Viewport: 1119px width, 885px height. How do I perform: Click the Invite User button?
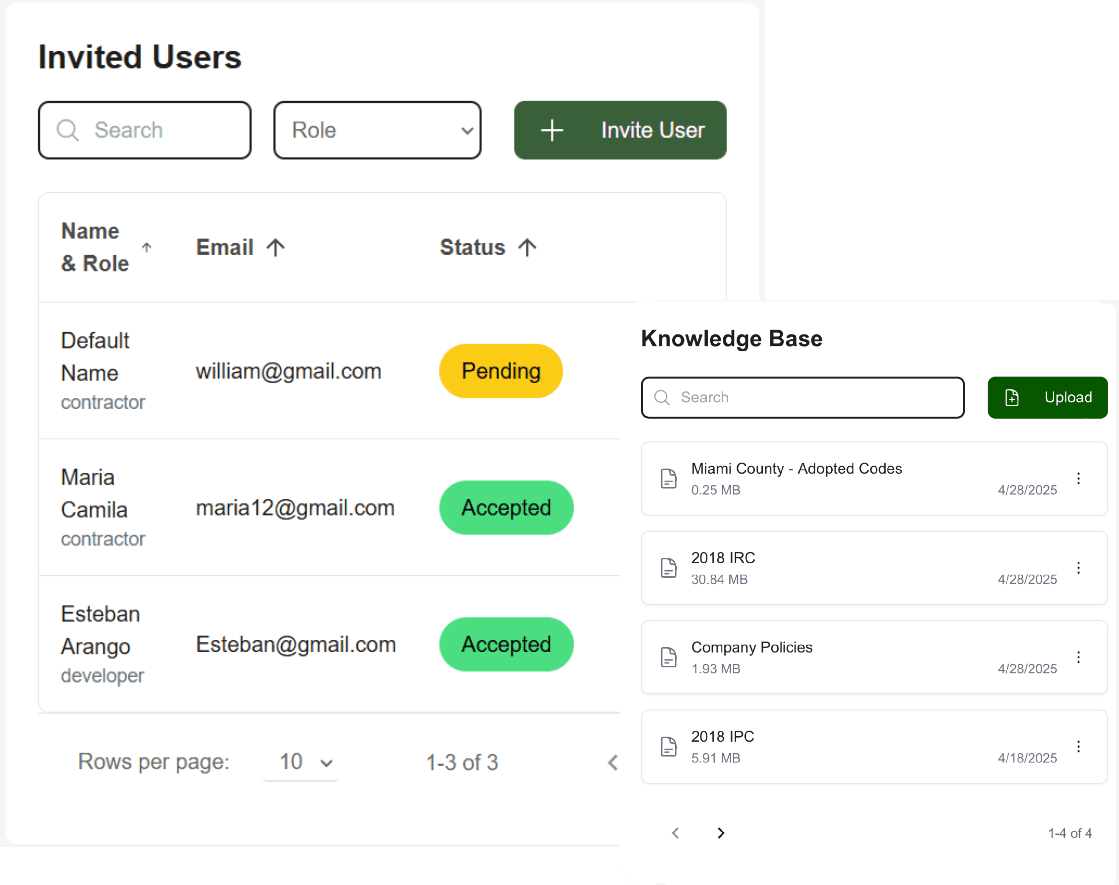pyautogui.click(x=620, y=130)
